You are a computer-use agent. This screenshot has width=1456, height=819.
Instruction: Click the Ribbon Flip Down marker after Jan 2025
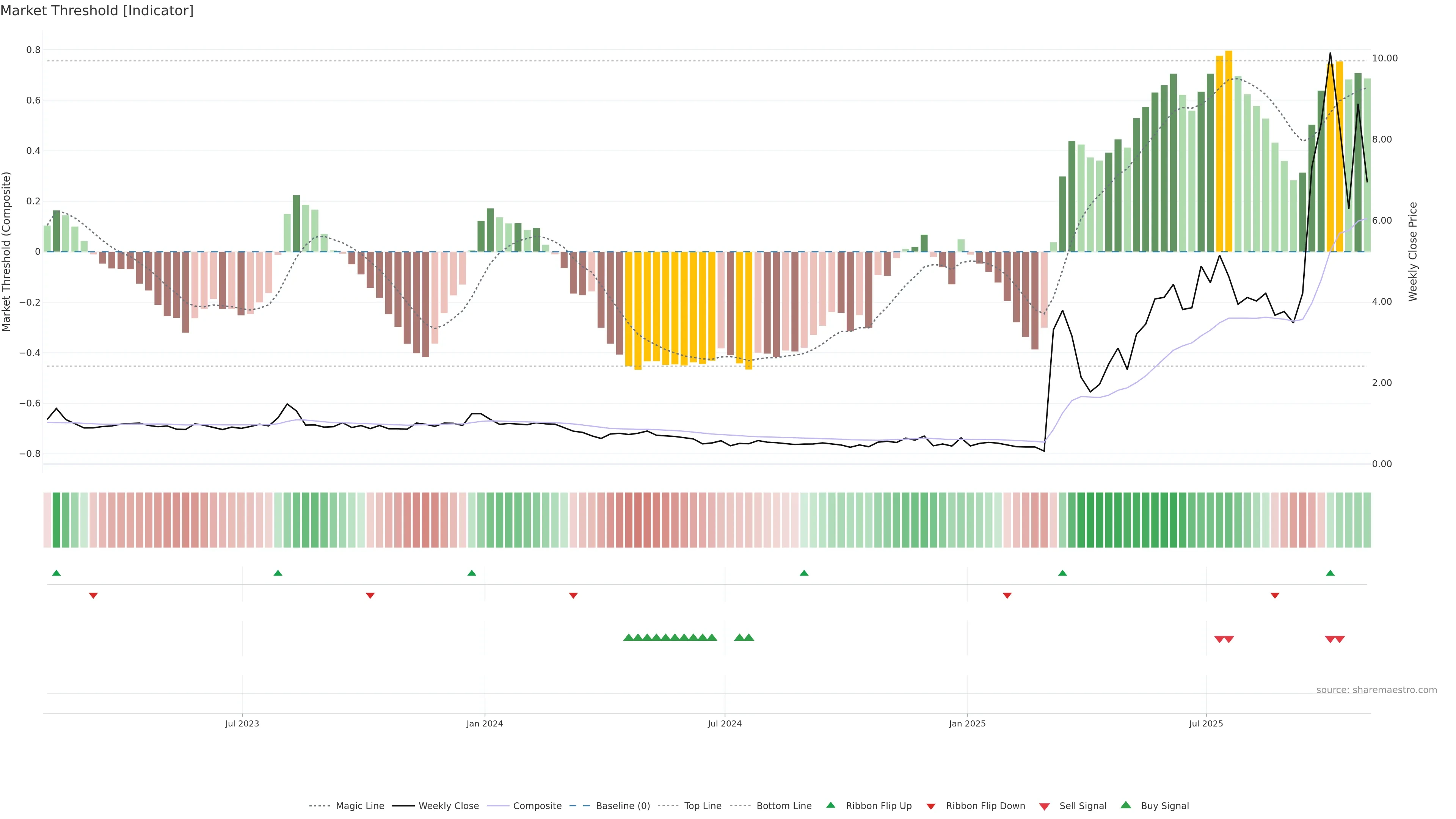(1007, 596)
